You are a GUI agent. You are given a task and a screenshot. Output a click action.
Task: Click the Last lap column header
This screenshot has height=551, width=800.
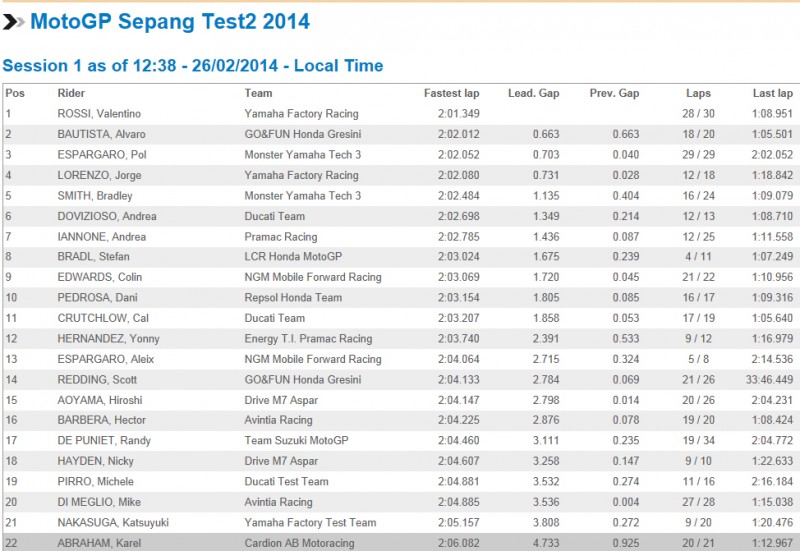point(772,93)
